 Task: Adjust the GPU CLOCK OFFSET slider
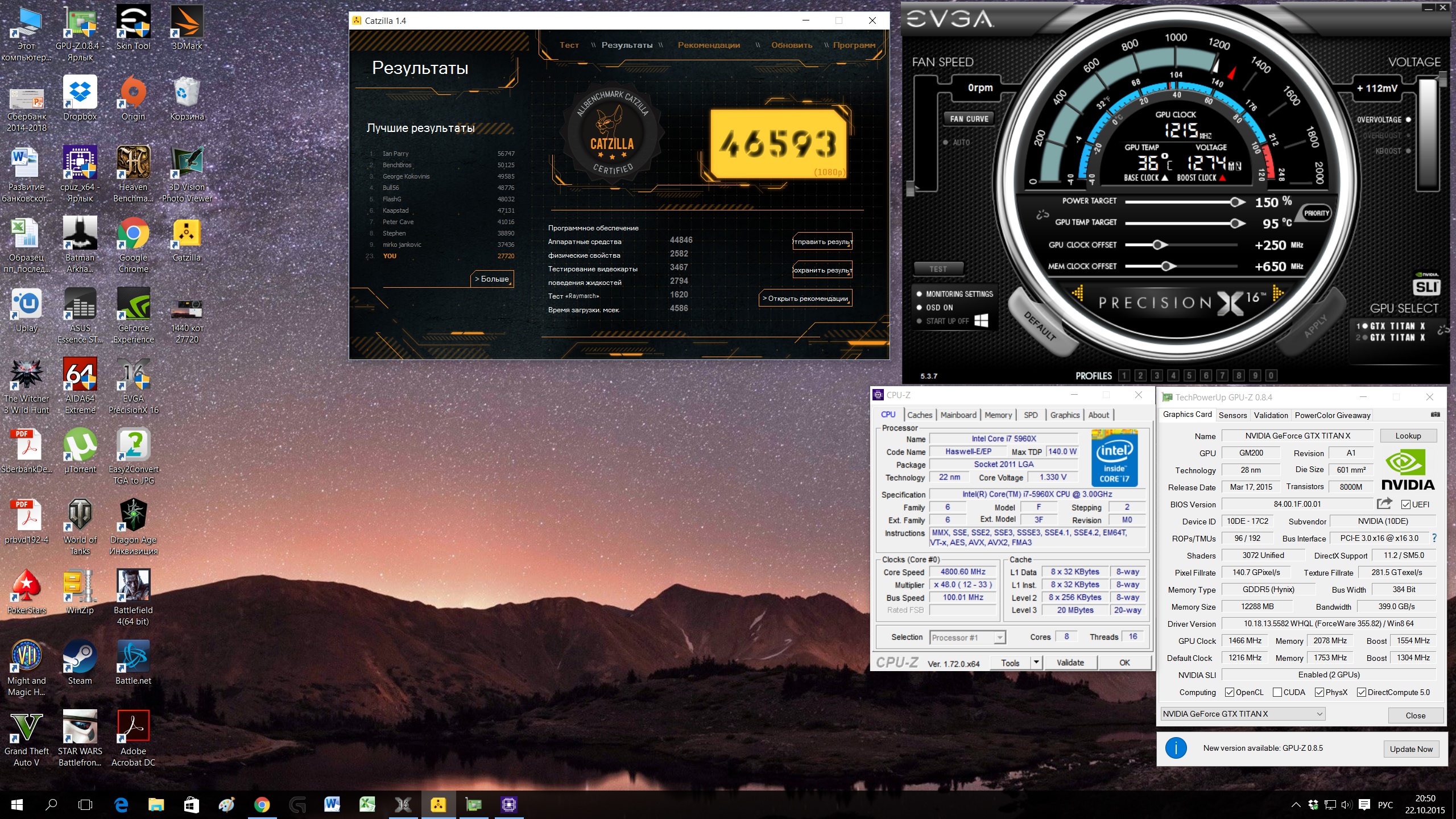click(x=1158, y=245)
